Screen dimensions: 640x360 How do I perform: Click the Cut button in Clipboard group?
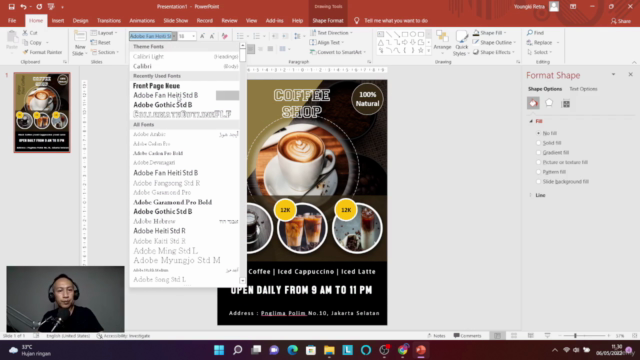click(x=30, y=33)
